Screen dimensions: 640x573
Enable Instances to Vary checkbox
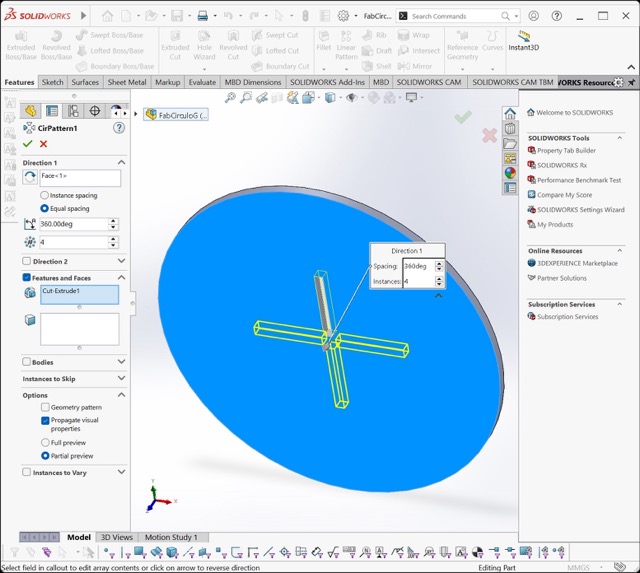coord(27,472)
